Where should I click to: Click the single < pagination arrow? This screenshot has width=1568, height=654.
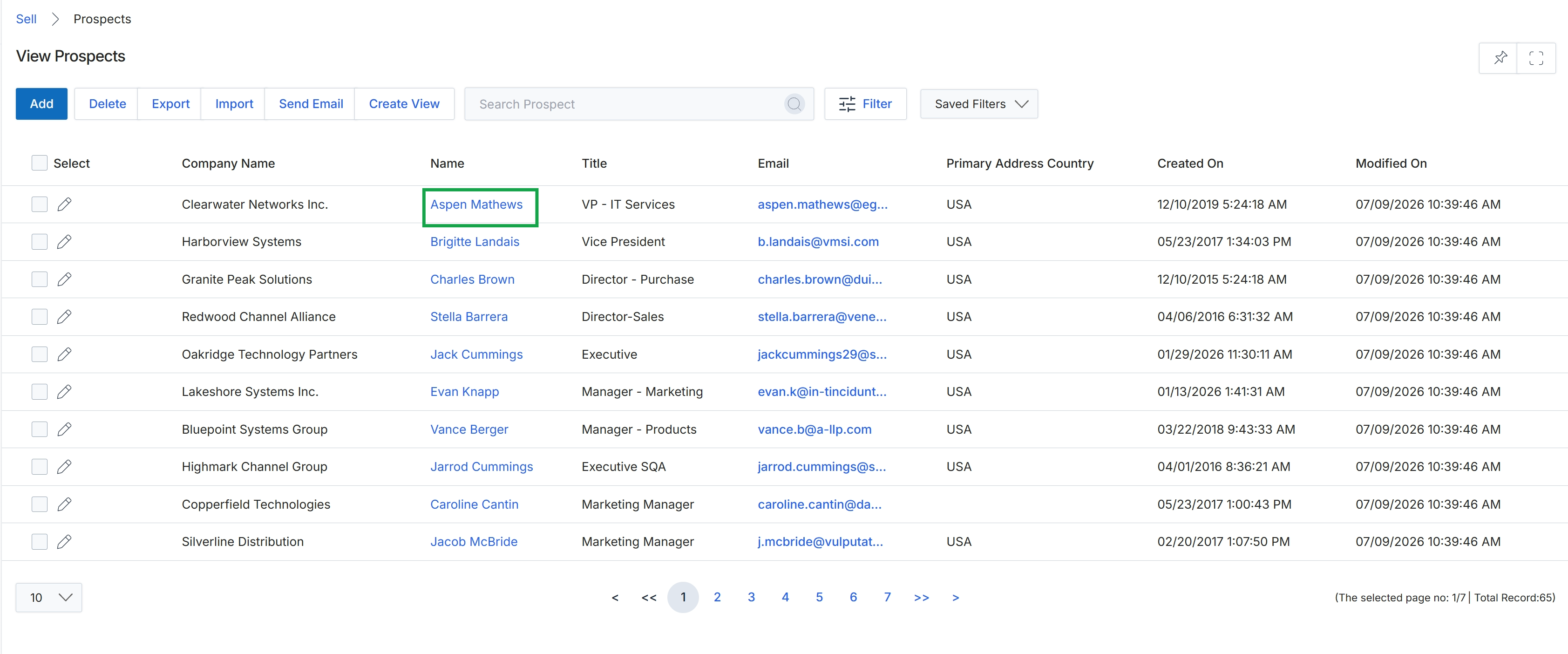click(x=615, y=597)
